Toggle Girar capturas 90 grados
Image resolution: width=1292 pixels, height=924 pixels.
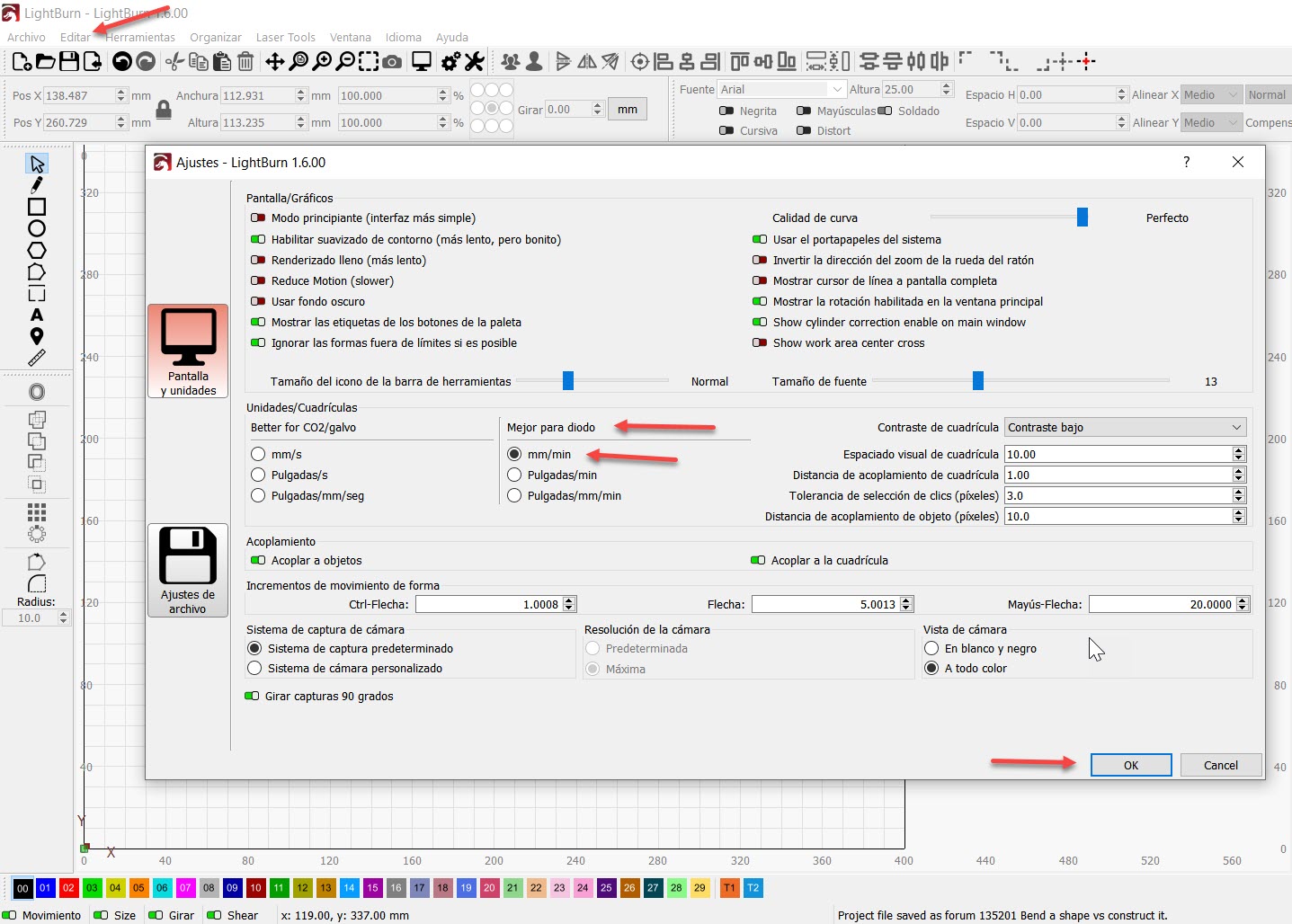pyautogui.click(x=252, y=696)
